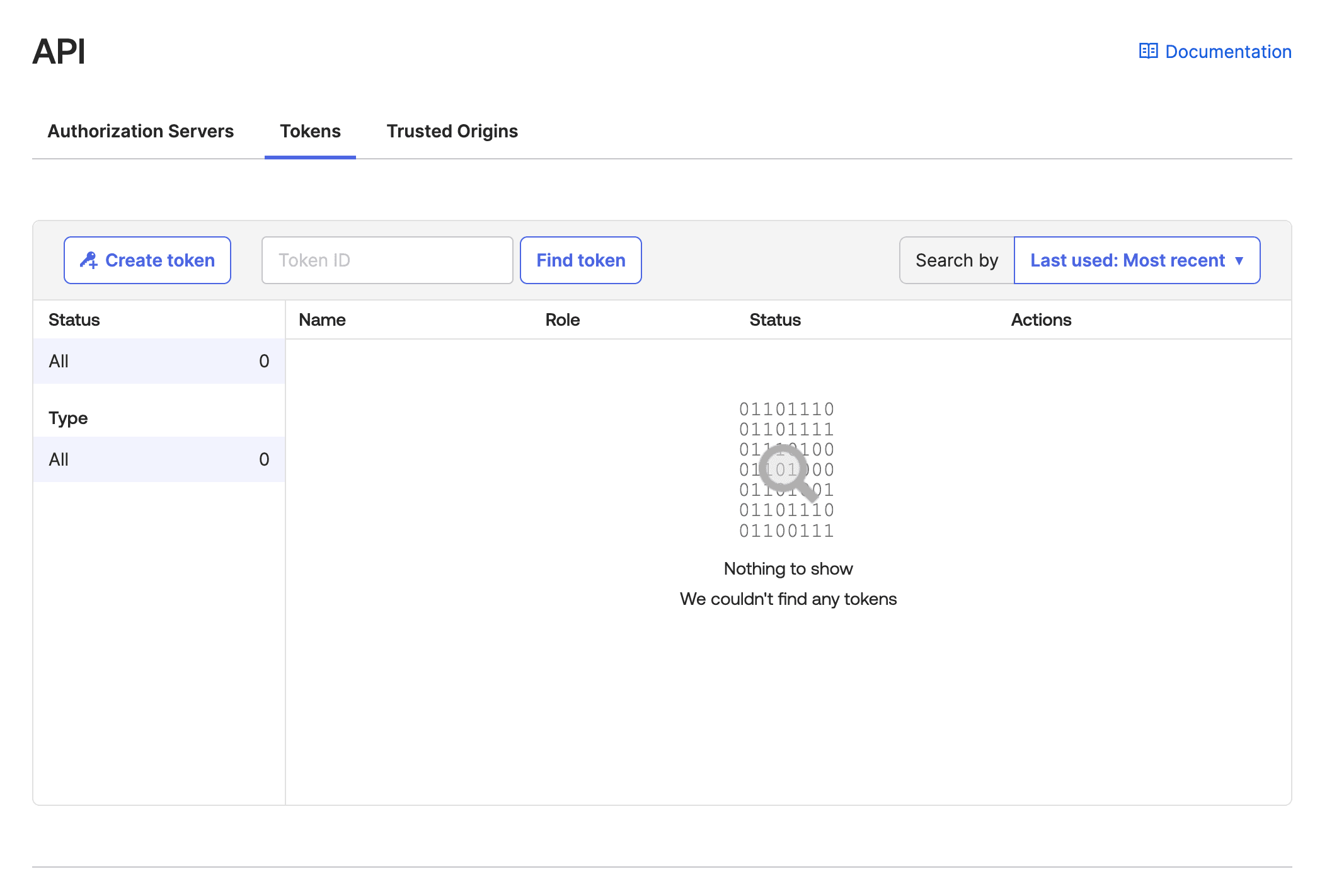The image size is (1327, 896).
Task: Select the All status filter row
Action: pos(160,361)
